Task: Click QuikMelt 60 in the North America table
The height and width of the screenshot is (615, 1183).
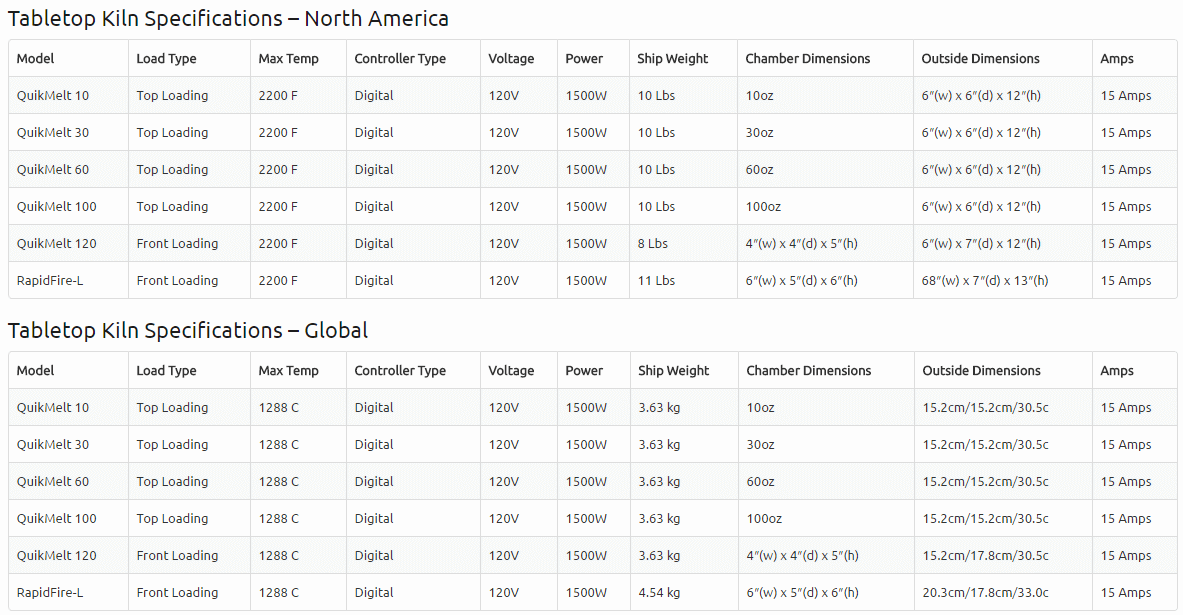Action: (x=53, y=170)
